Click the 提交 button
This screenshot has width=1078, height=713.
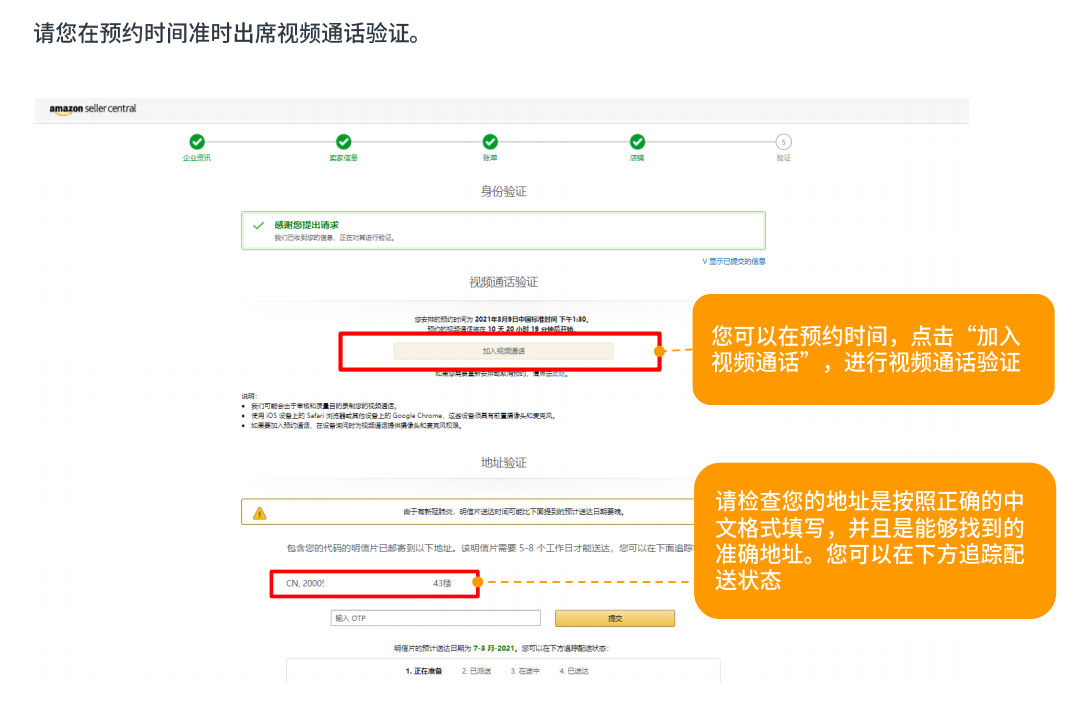click(x=614, y=618)
